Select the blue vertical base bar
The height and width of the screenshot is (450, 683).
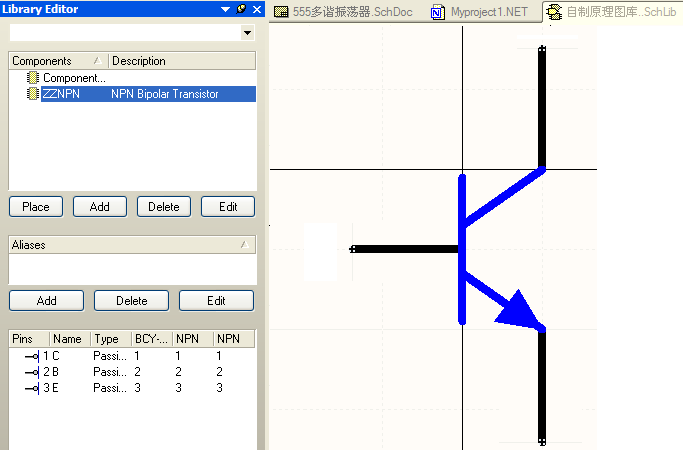click(462, 250)
